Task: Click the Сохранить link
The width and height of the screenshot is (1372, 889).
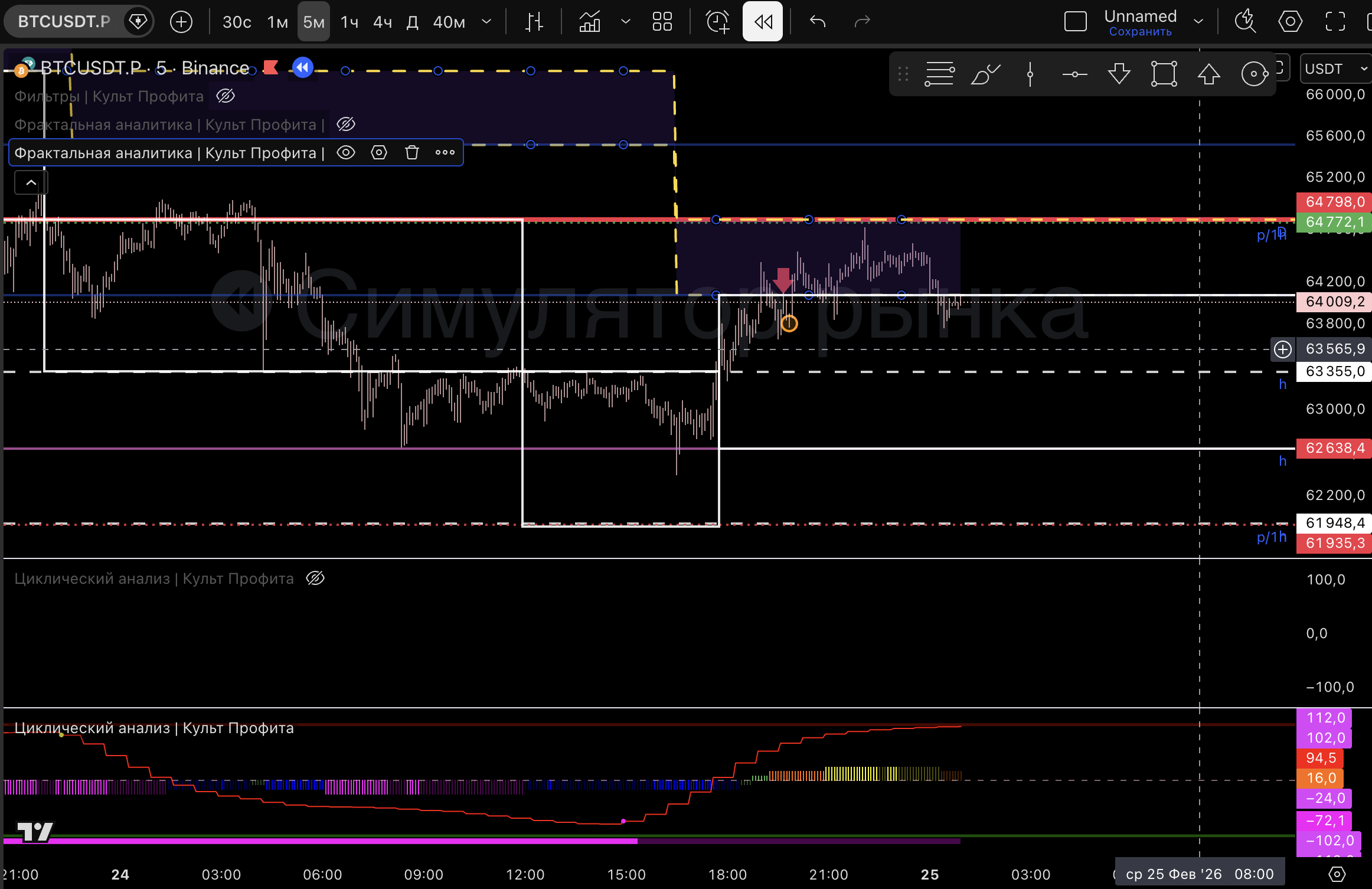Action: [1140, 32]
